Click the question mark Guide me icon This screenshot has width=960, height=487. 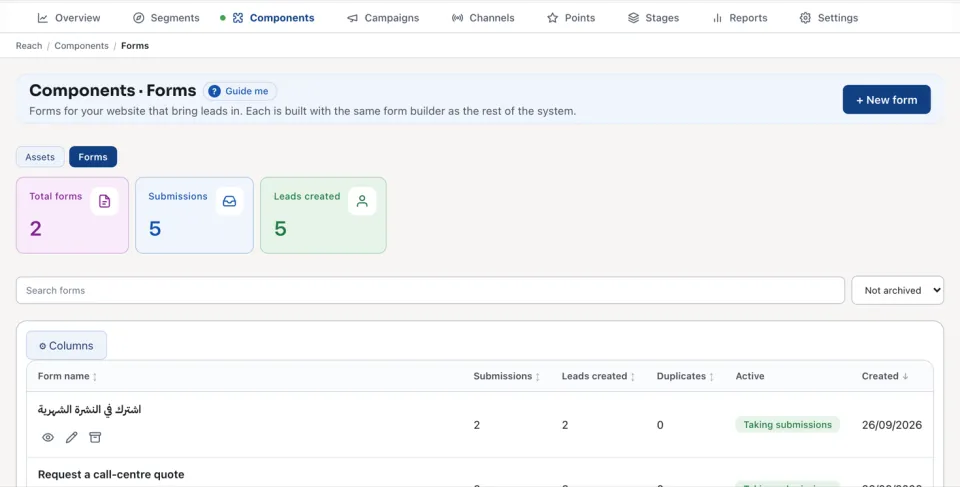tap(214, 91)
